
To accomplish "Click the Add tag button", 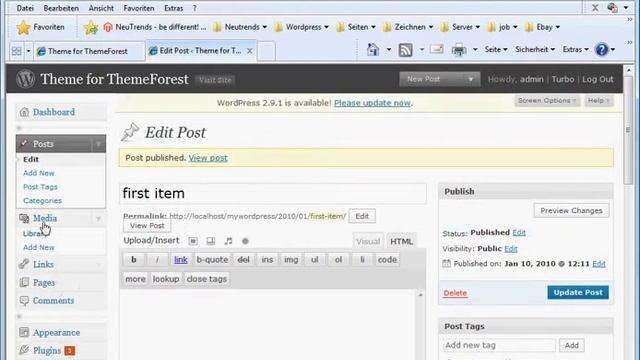I will point(571,345).
